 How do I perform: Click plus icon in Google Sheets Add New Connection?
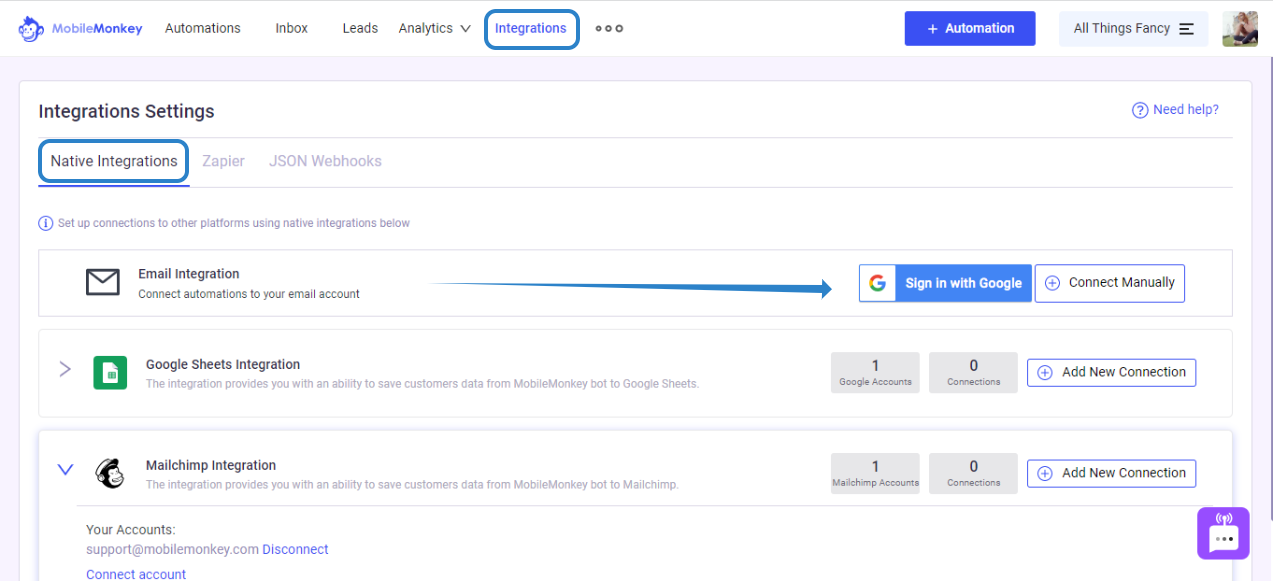click(x=1045, y=372)
